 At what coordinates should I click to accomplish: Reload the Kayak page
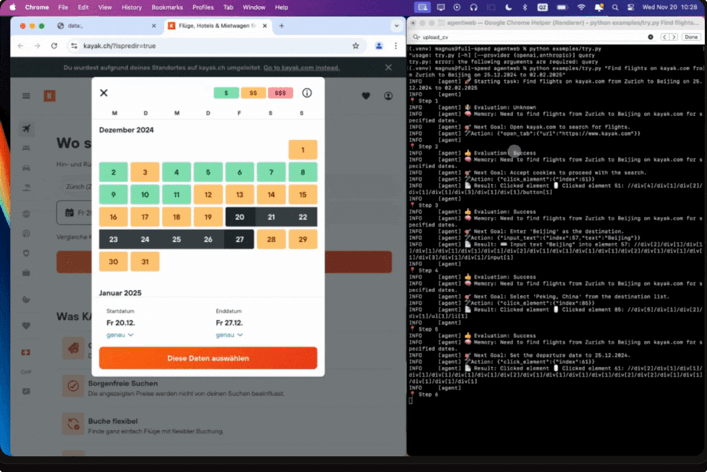click(54, 46)
